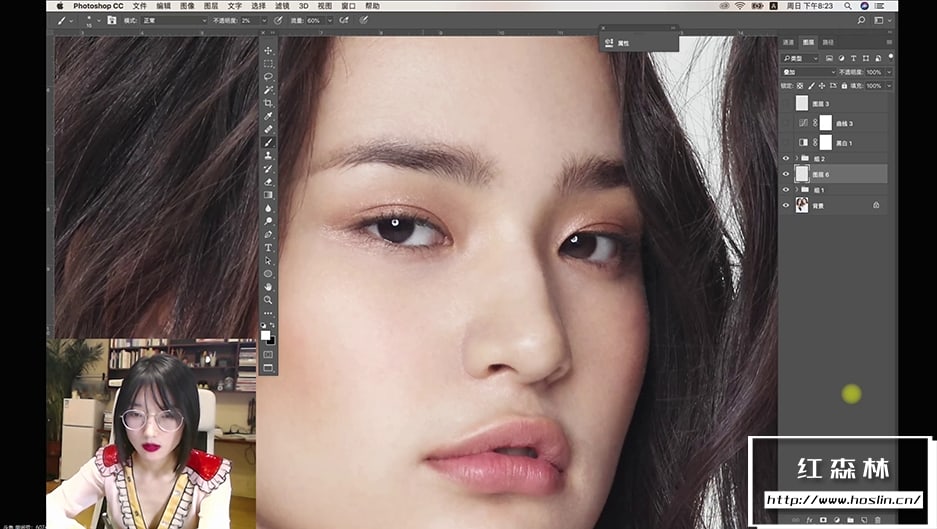Open the brush settings panel toggle

(x=111, y=20)
